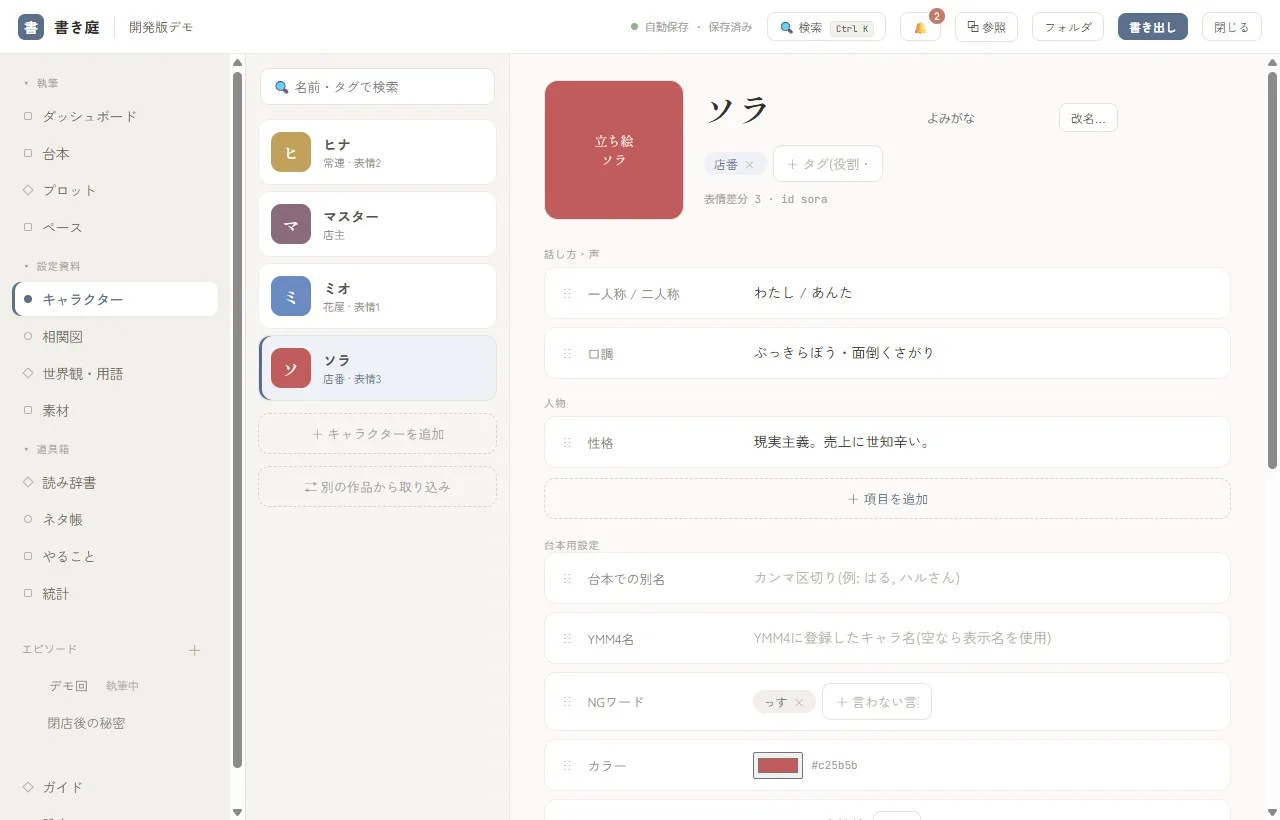The height and width of the screenshot is (820, 1280).
Task: Add a new episode with the plus icon
Action: [x=195, y=650]
